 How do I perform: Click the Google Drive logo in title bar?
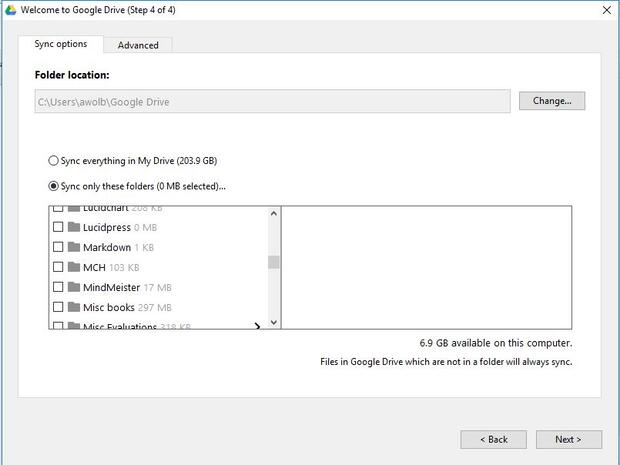[x=11, y=10]
